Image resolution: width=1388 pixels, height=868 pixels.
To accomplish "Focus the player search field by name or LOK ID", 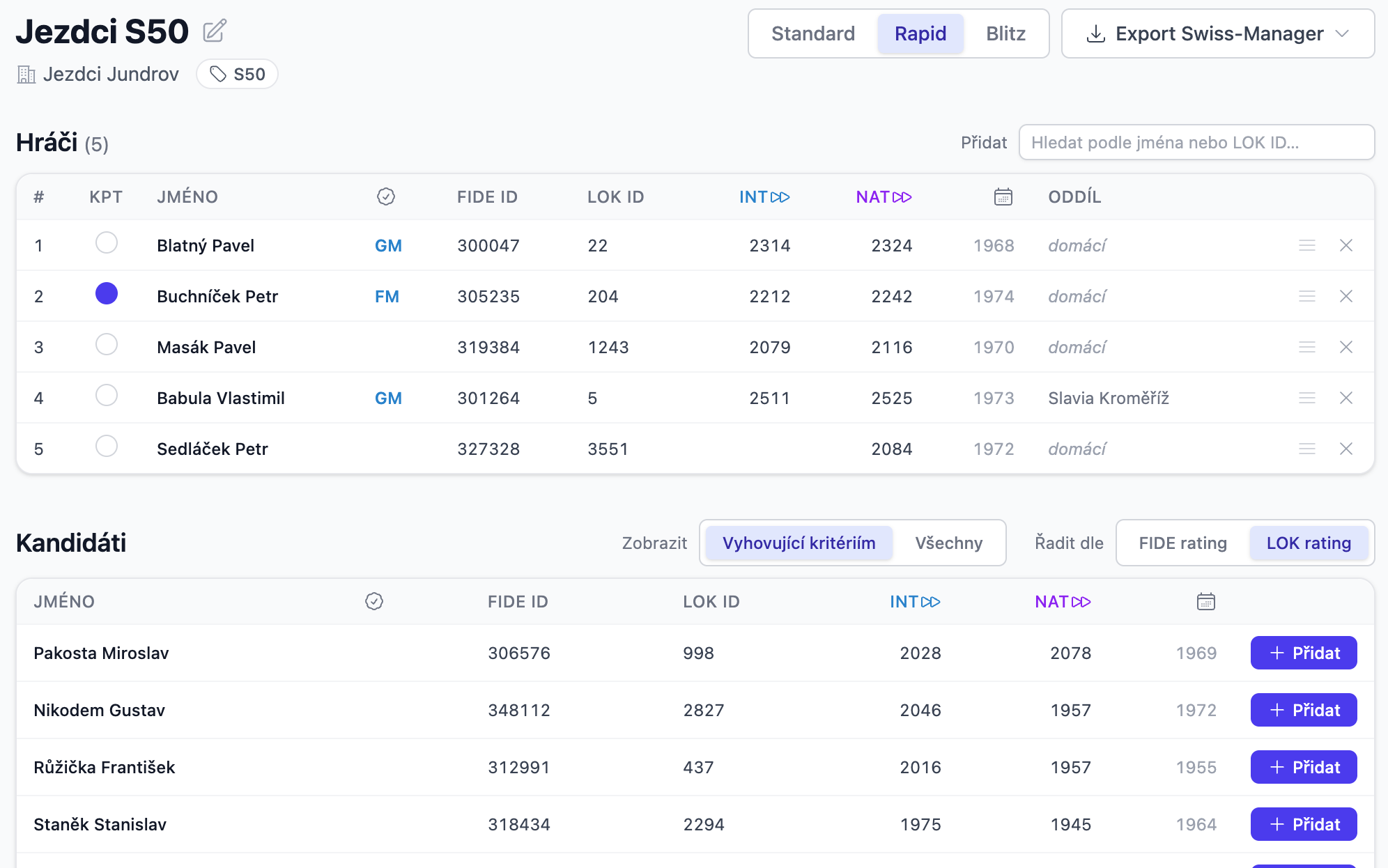I will pos(1196,143).
